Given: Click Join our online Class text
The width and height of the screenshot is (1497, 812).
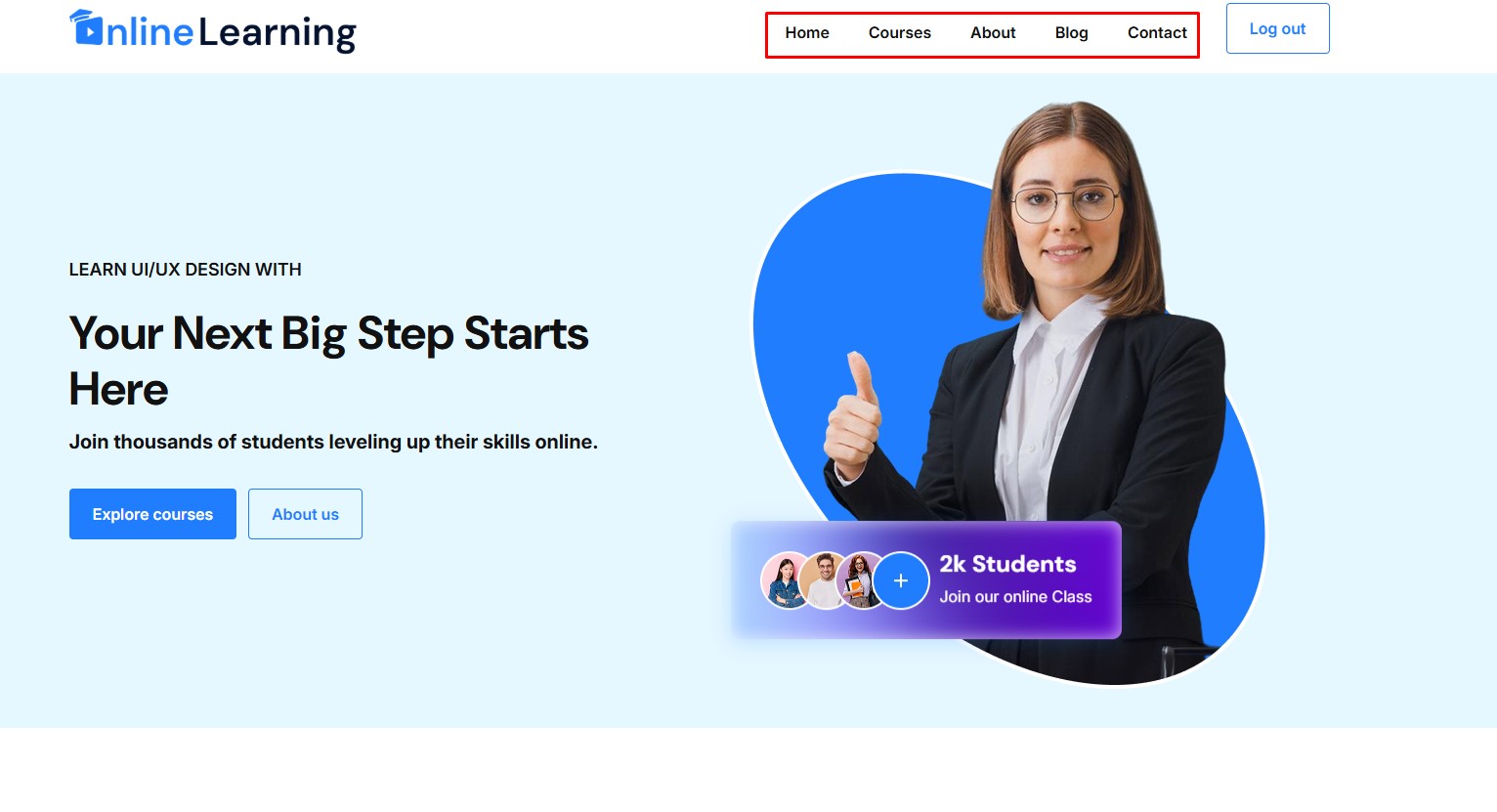Looking at the screenshot, I should (x=1015, y=596).
